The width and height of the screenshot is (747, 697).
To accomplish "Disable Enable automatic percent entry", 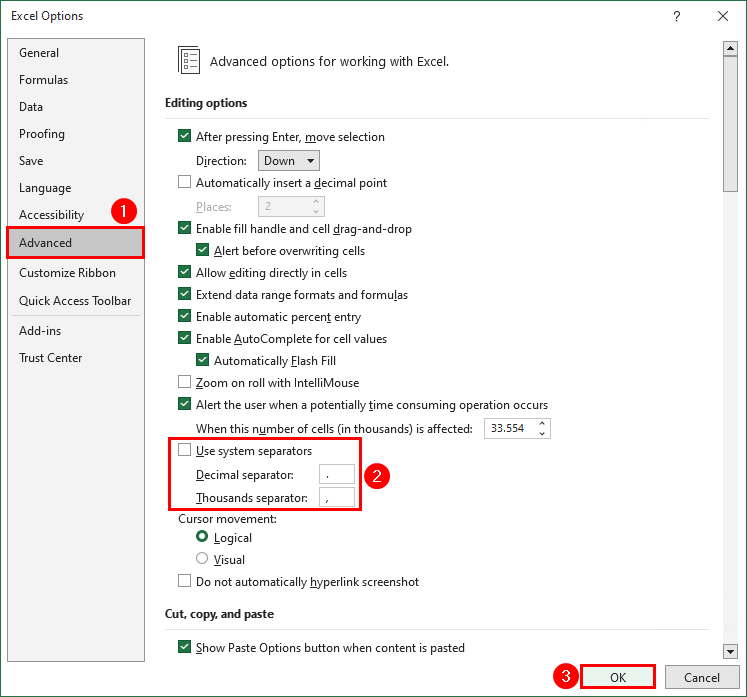I will [x=184, y=316].
